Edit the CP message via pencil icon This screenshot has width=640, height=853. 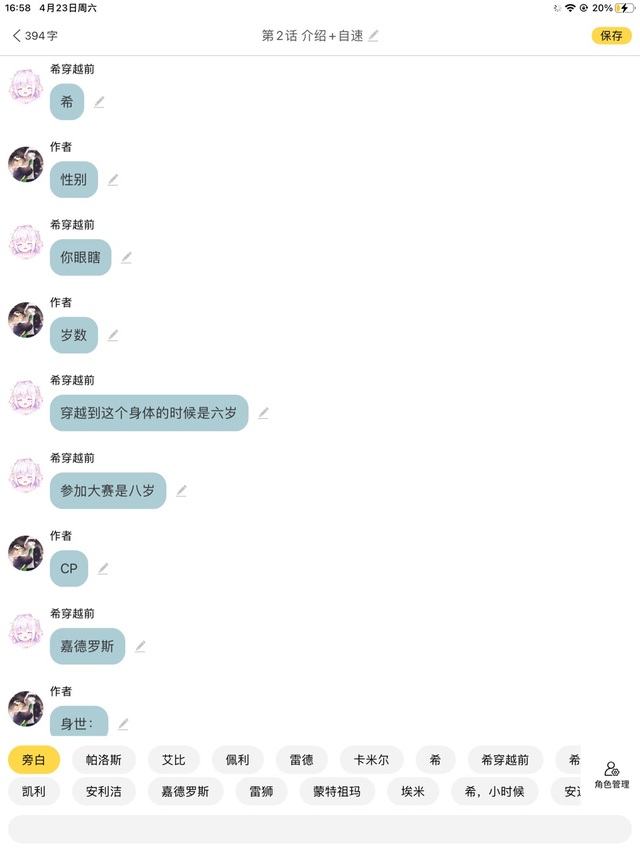coord(103,568)
